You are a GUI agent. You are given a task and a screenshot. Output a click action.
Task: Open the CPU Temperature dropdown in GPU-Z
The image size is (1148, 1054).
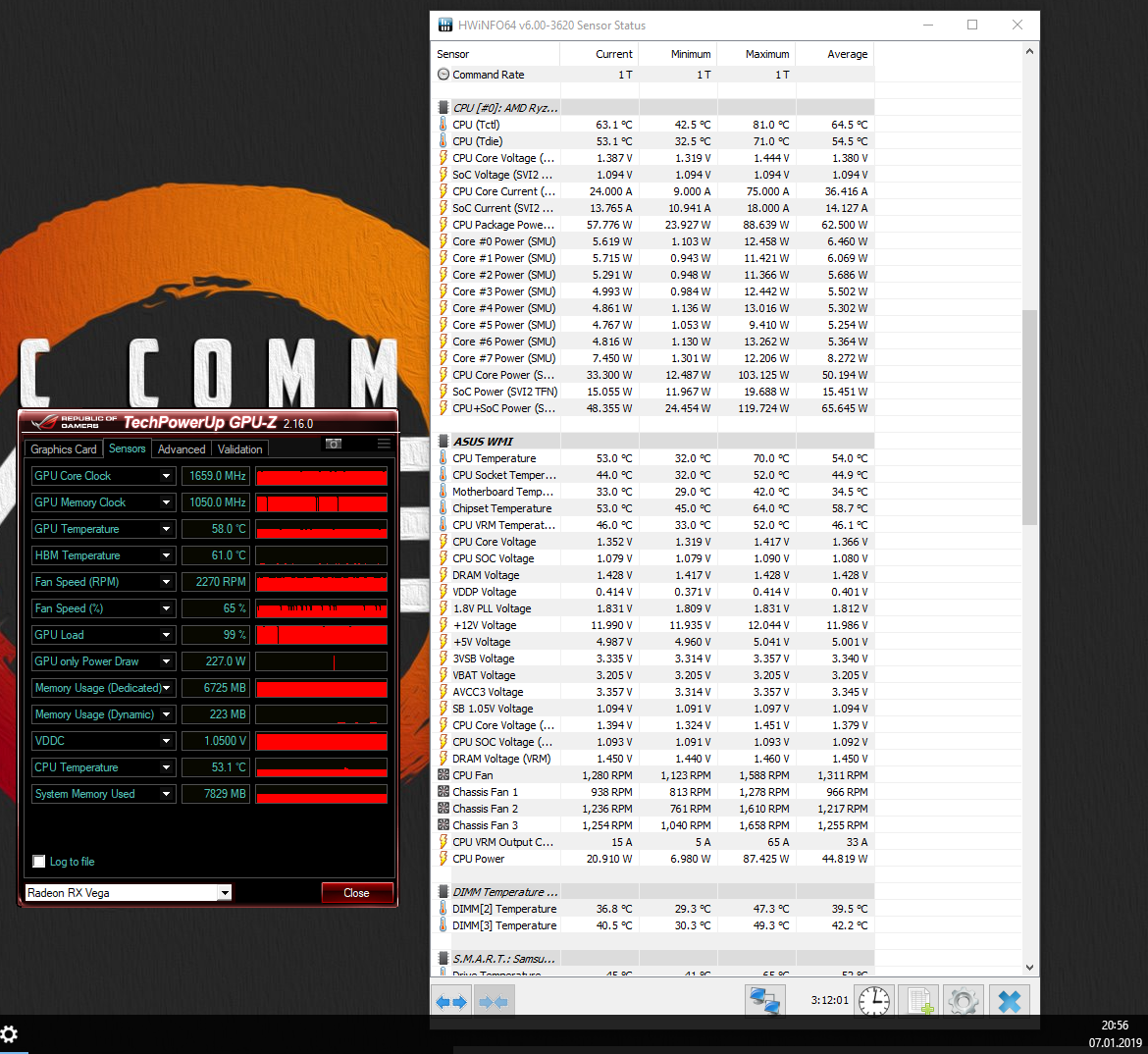(166, 767)
